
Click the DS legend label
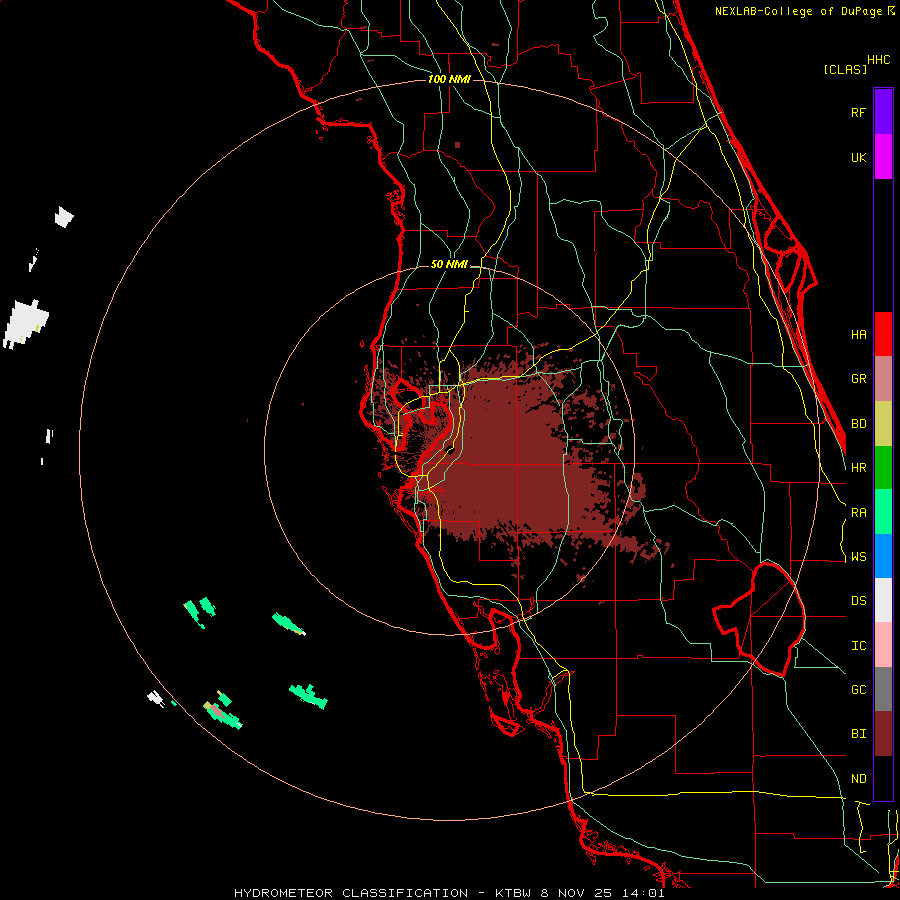click(x=858, y=601)
